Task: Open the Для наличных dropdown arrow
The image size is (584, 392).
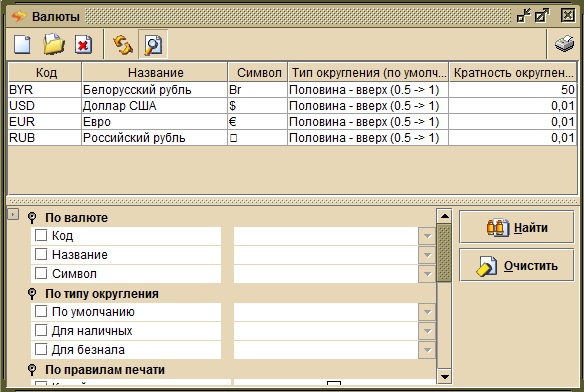Action: [427, 331]
